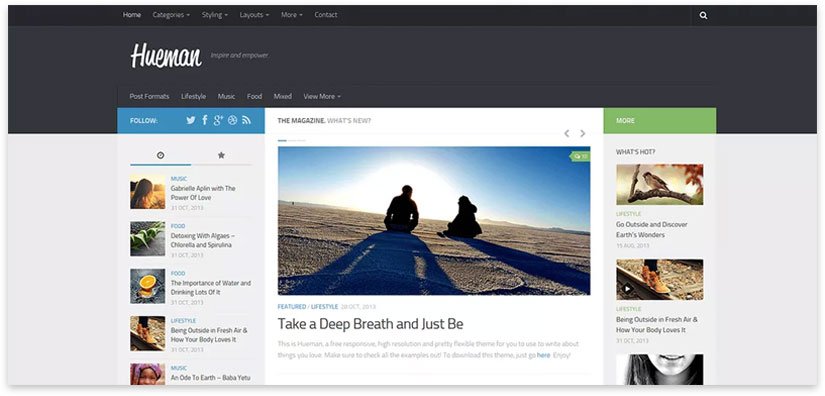The width and height of the screenshot is (825, 396).
Task: Open the Twitter follow icon
Action: [x=190, y=120]
